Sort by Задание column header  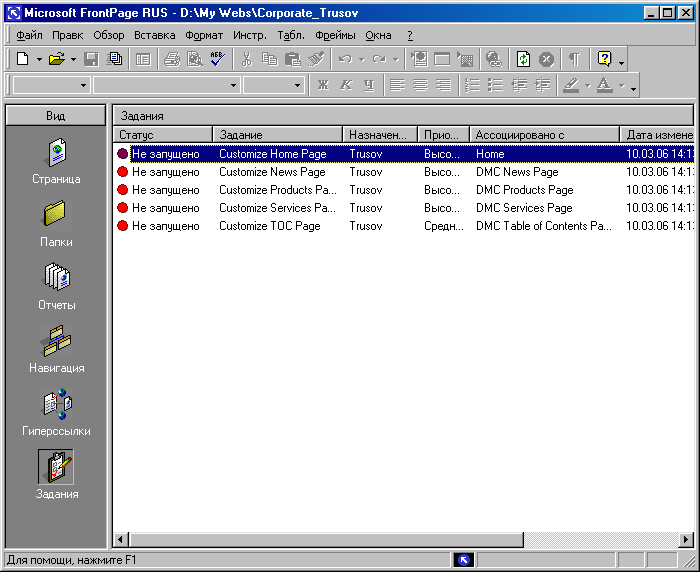277,134
